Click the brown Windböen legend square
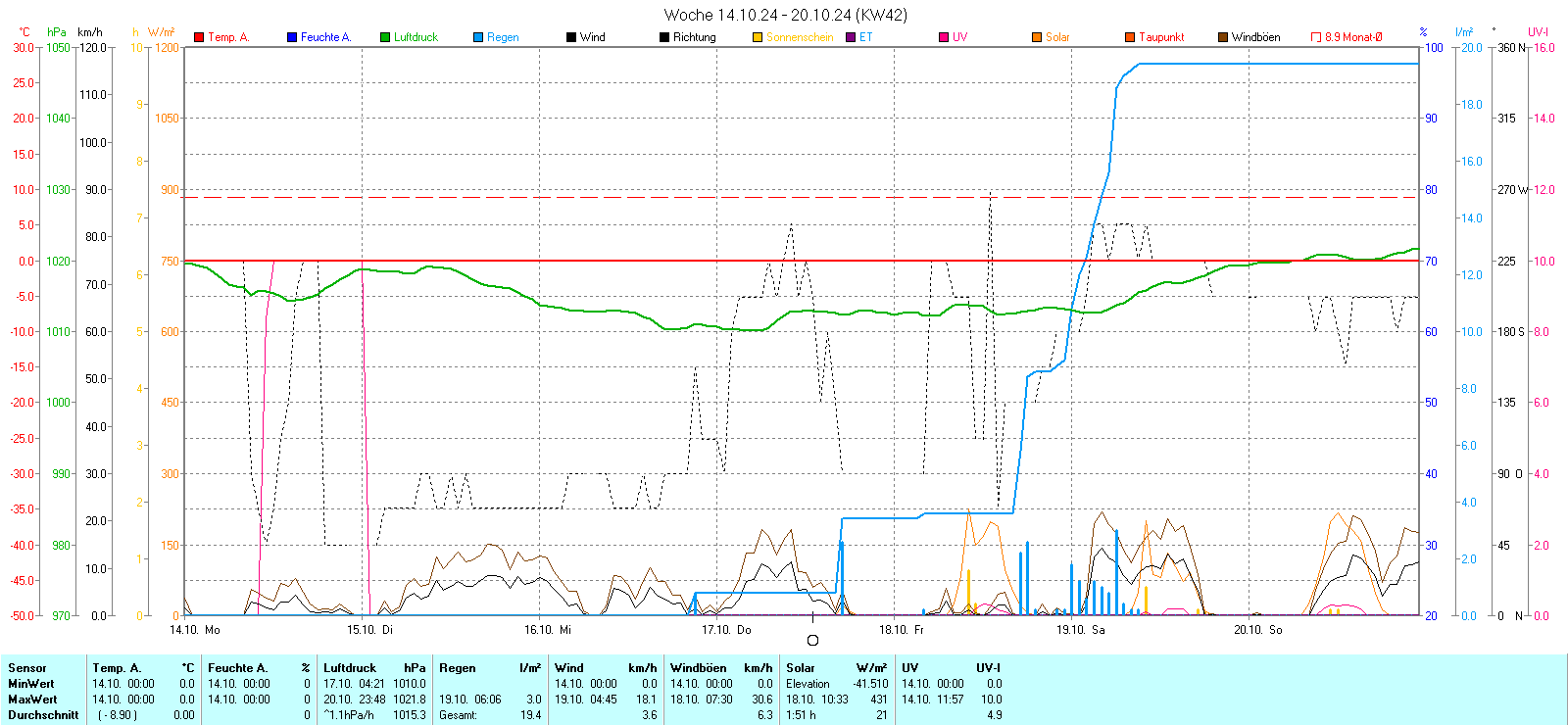Image resolution: width=1568 pixels, height=725 pixels. tap(1223, 37)
